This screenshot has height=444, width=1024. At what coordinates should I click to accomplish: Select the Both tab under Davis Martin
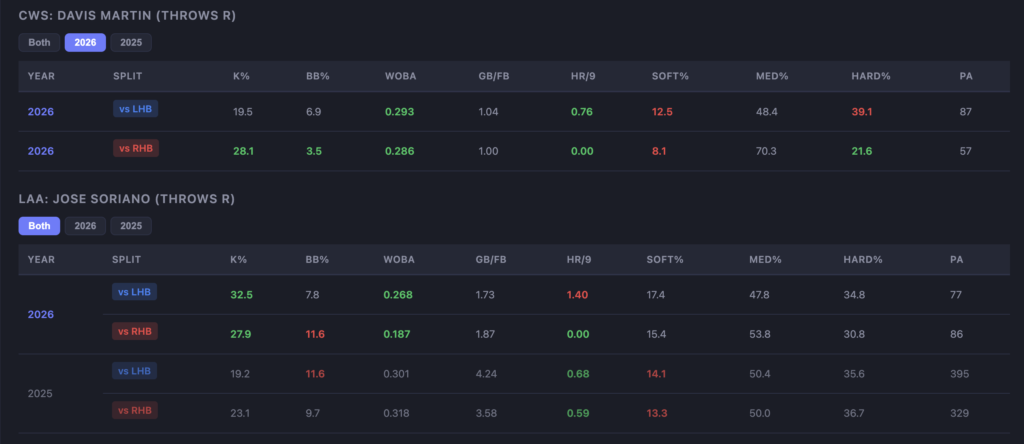tap(39, 42)
